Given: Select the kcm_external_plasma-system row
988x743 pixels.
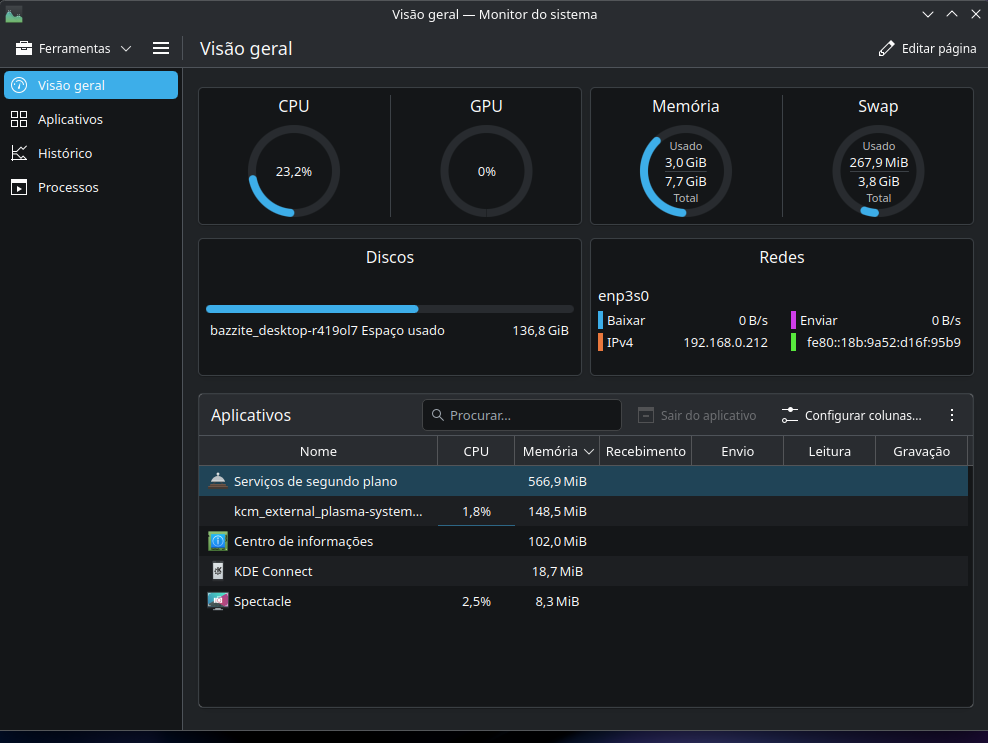Looking at the screenshot, I should 583,511.
